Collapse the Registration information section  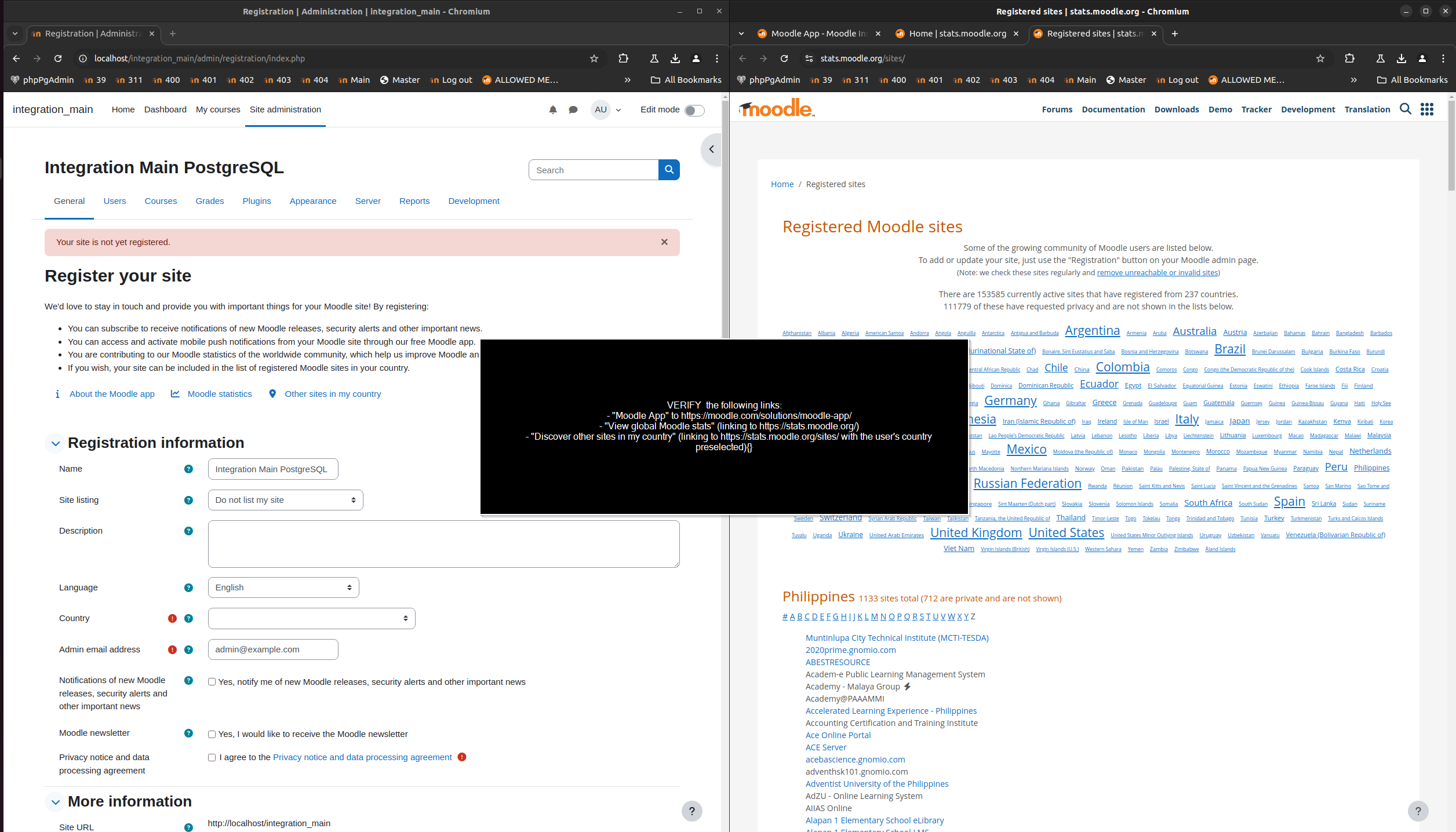[56, 443]
